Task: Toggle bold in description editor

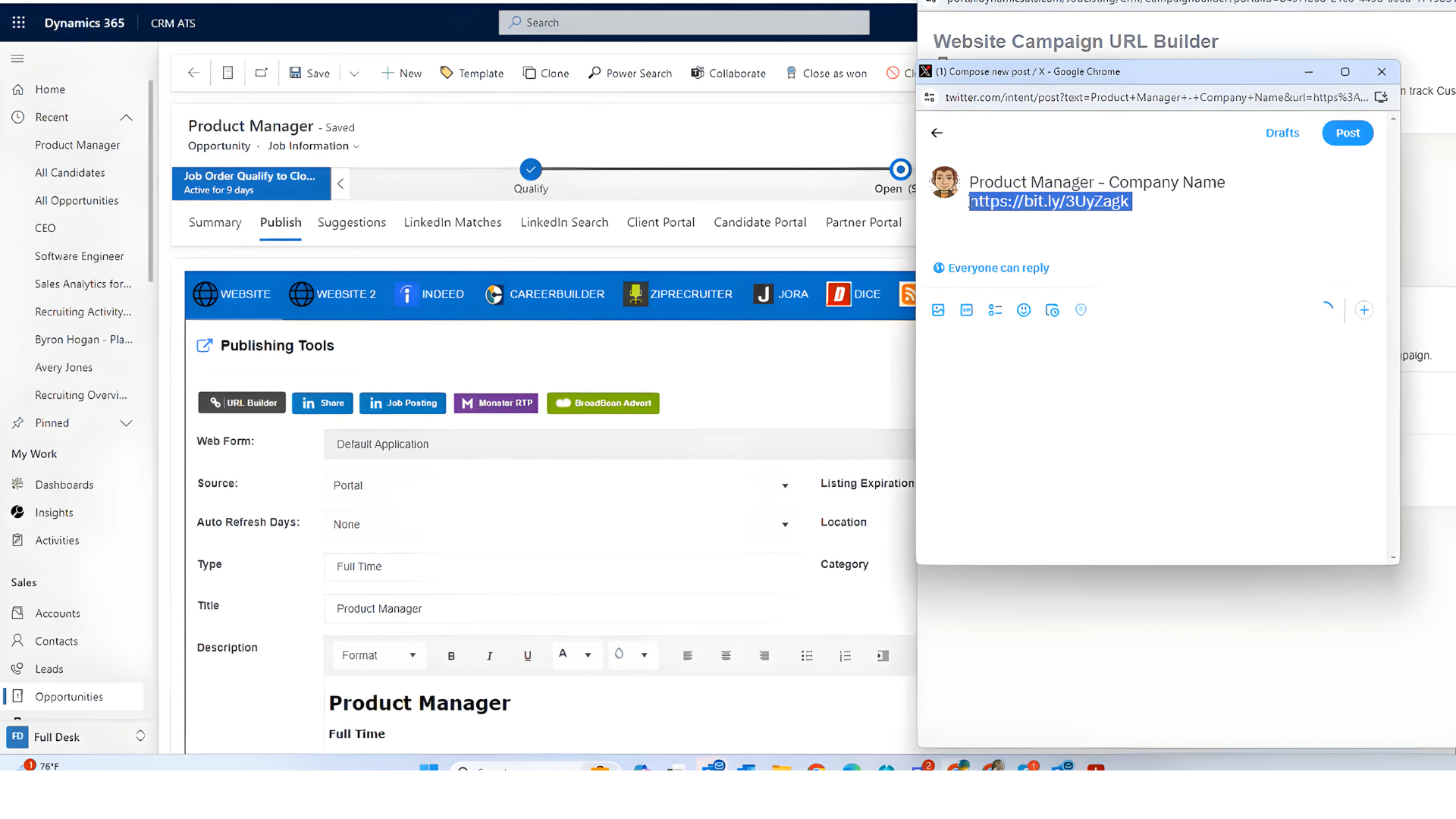Action: tap(451, 657)
